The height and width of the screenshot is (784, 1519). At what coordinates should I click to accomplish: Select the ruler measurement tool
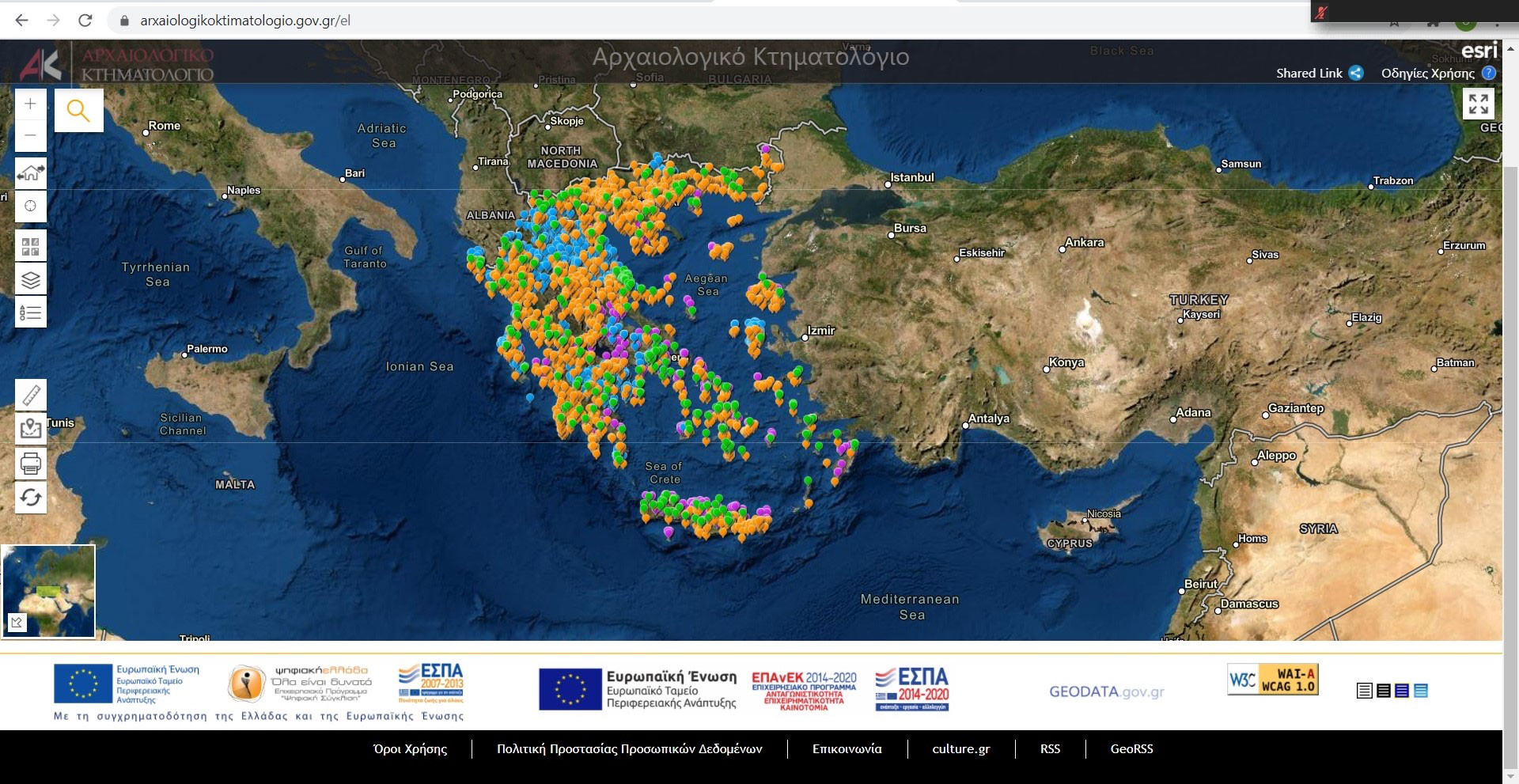click(x=31, y=394)
